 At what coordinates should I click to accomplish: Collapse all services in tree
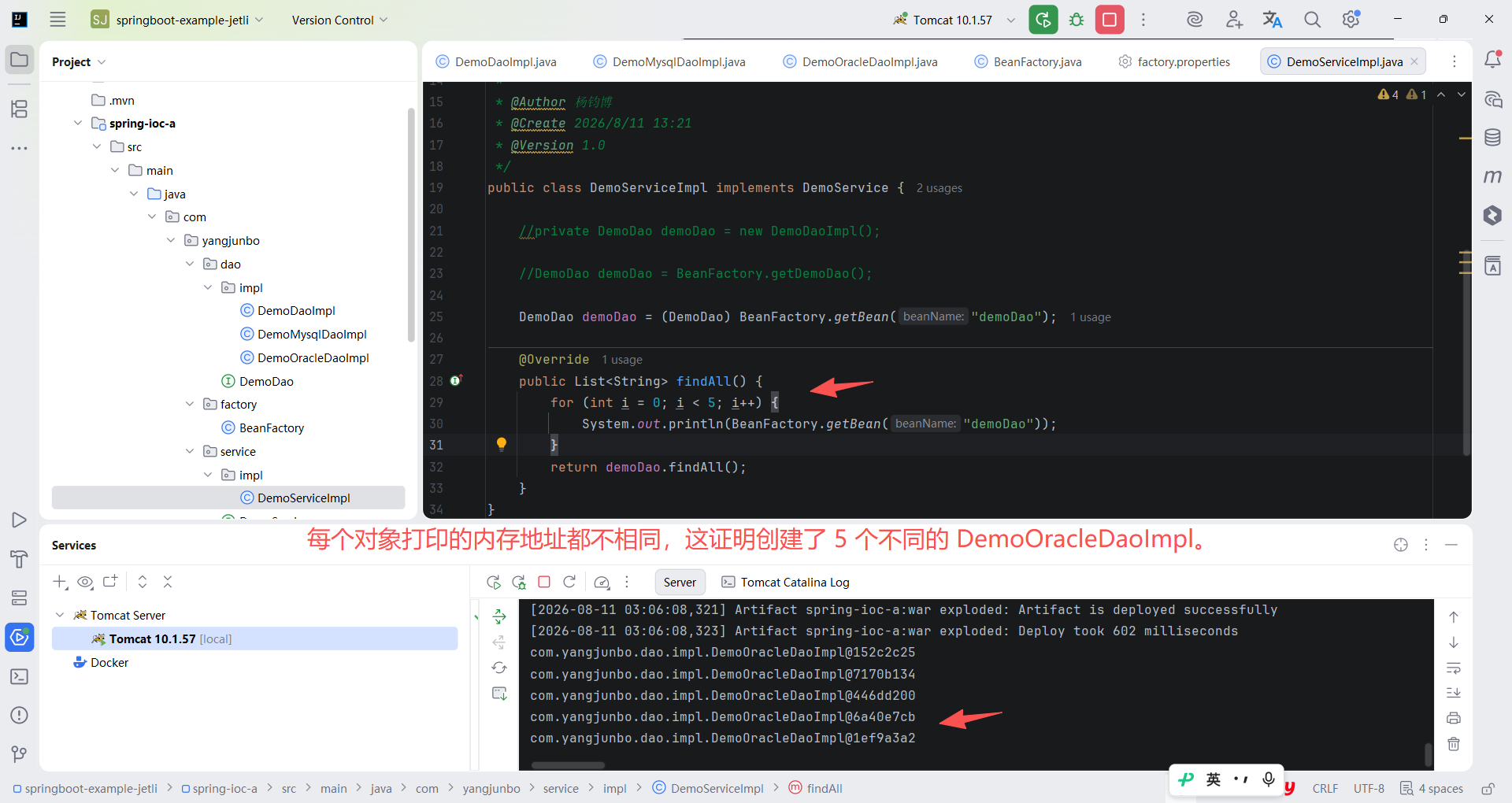tap(168, 582)
